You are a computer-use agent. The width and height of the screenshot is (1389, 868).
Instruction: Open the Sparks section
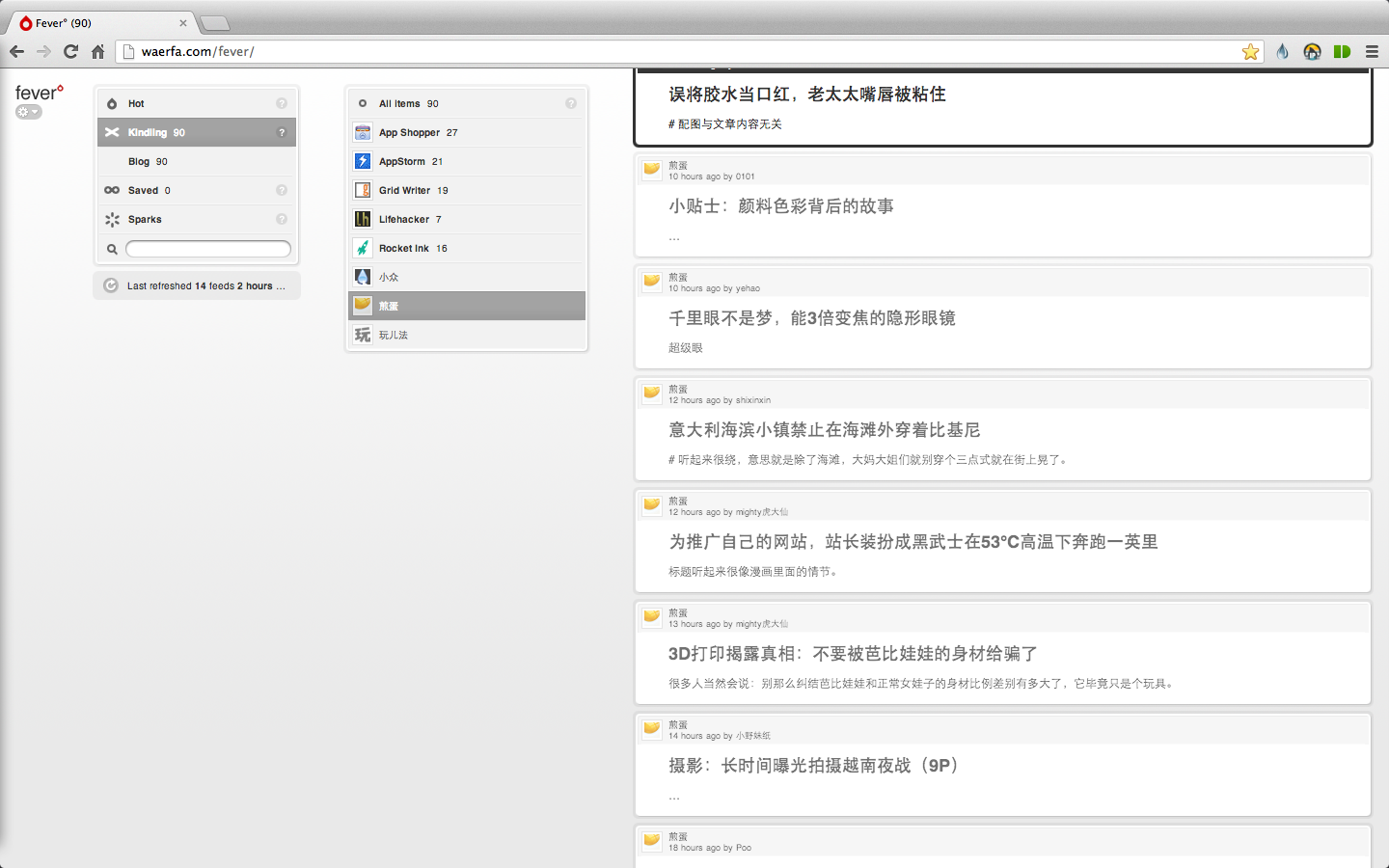click(x=197, y=219)
